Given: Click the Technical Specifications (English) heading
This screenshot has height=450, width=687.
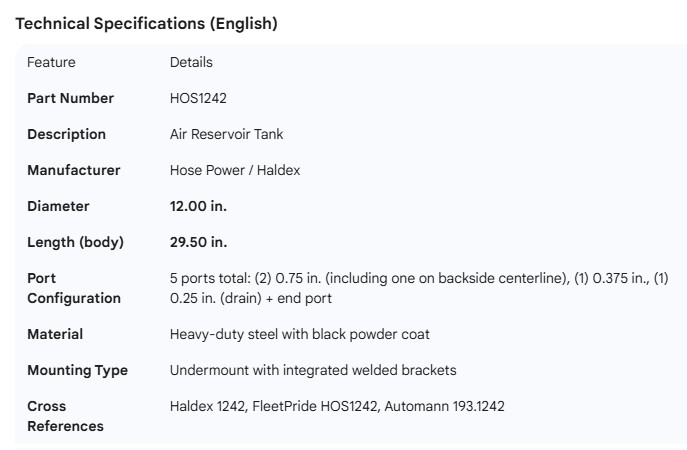Looking at the screenshot, I should click(x=147, y=24).
